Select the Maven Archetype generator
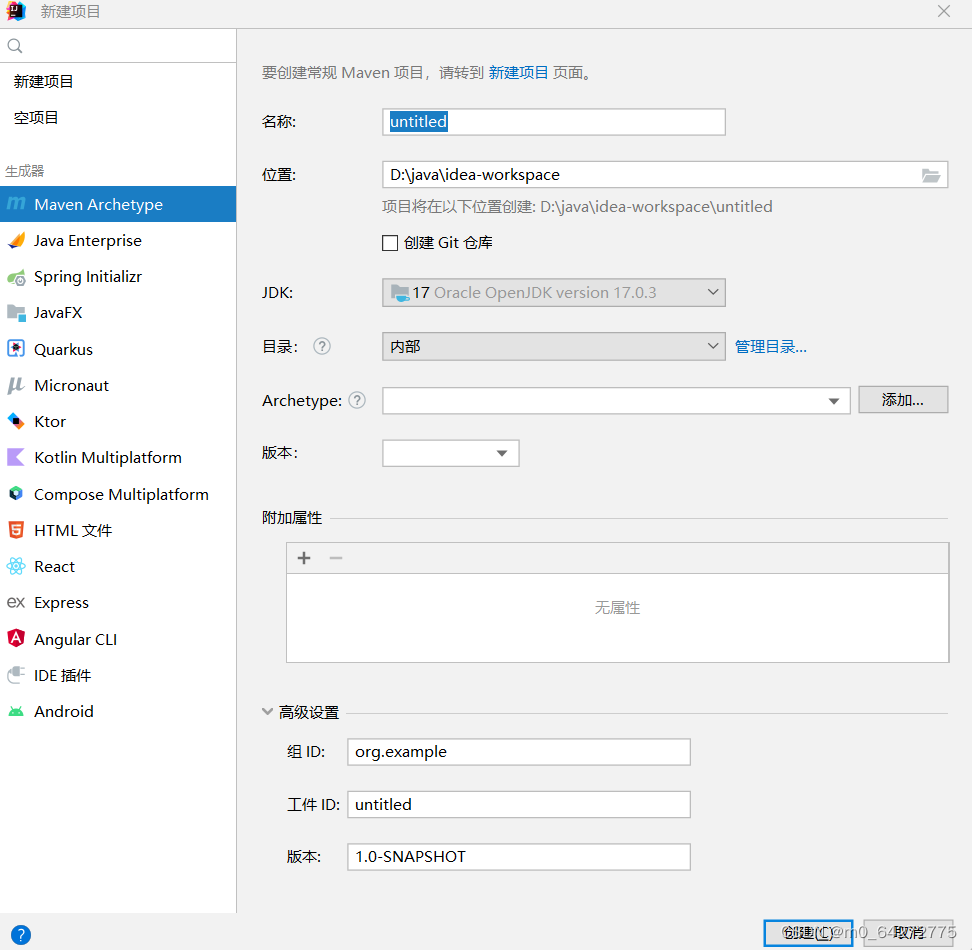 tap(118, 204)
